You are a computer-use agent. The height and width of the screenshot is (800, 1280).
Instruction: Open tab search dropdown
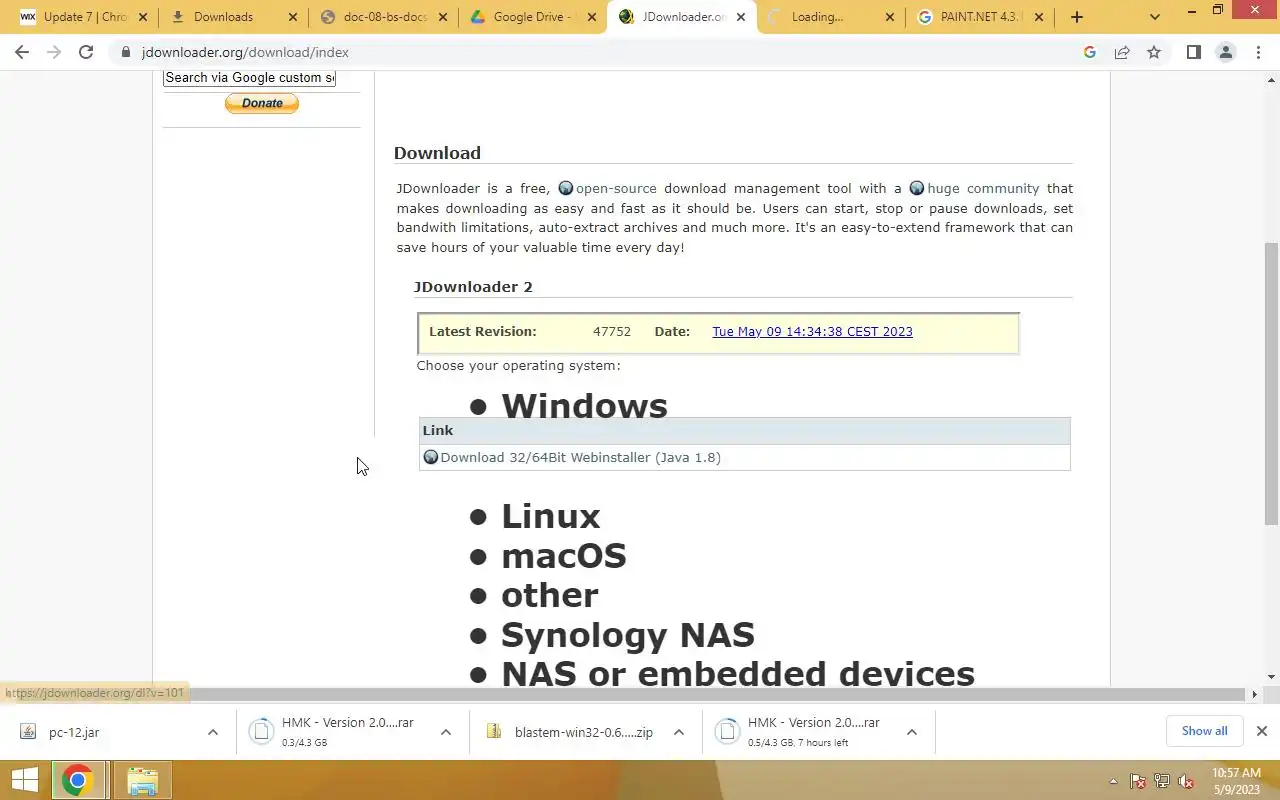[1155, 17]
